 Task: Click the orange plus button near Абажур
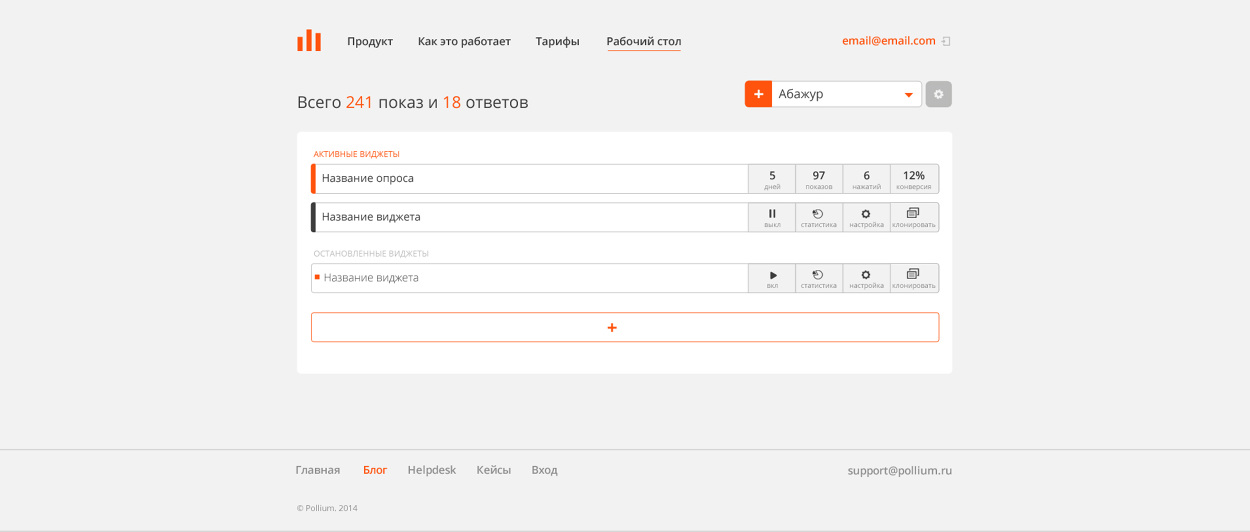coord(758,94)
